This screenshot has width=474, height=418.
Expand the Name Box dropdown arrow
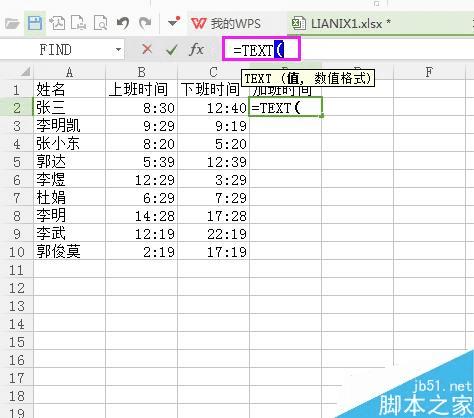[118, 50]
